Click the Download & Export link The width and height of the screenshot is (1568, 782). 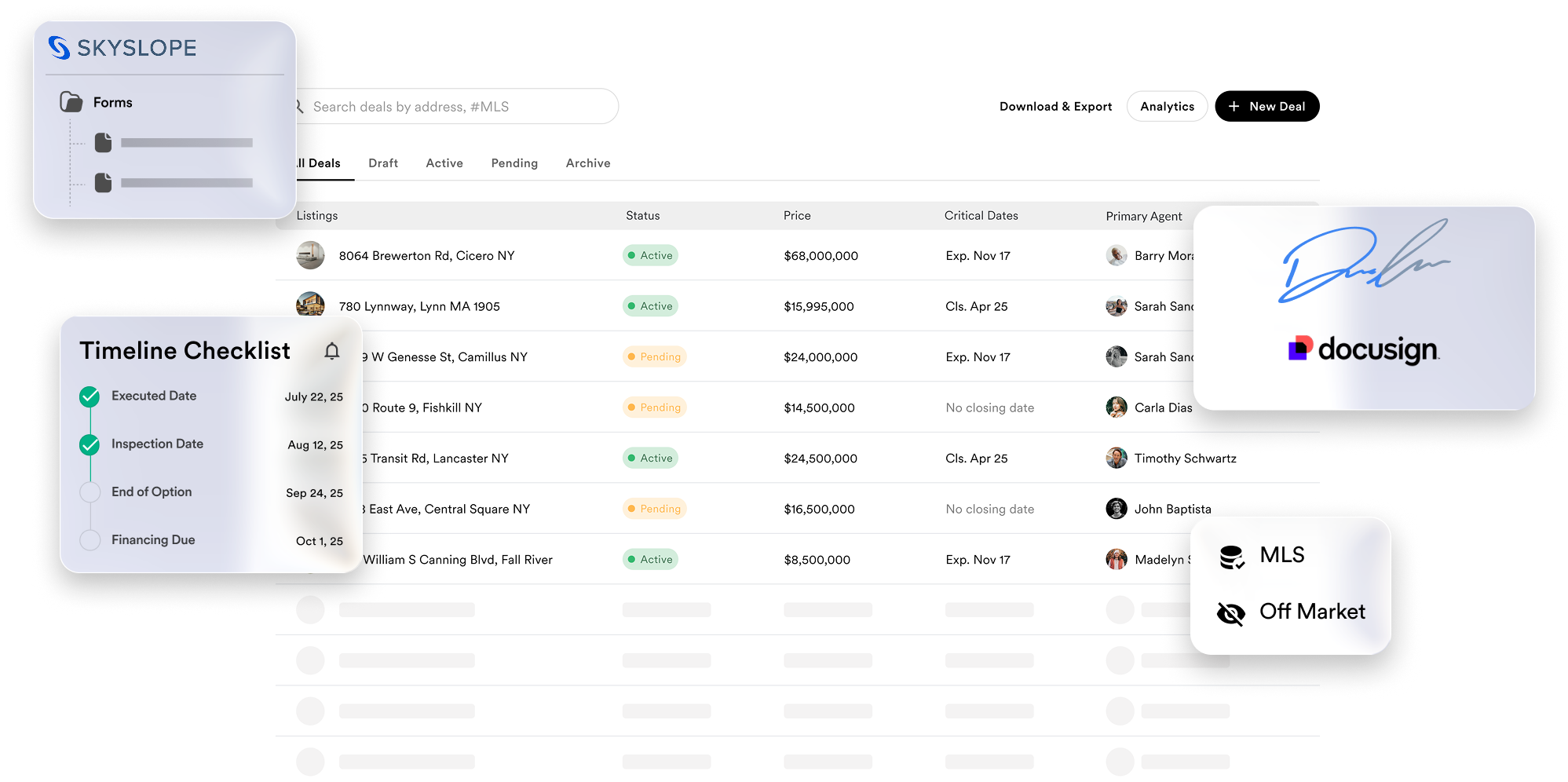[1055, 106]
